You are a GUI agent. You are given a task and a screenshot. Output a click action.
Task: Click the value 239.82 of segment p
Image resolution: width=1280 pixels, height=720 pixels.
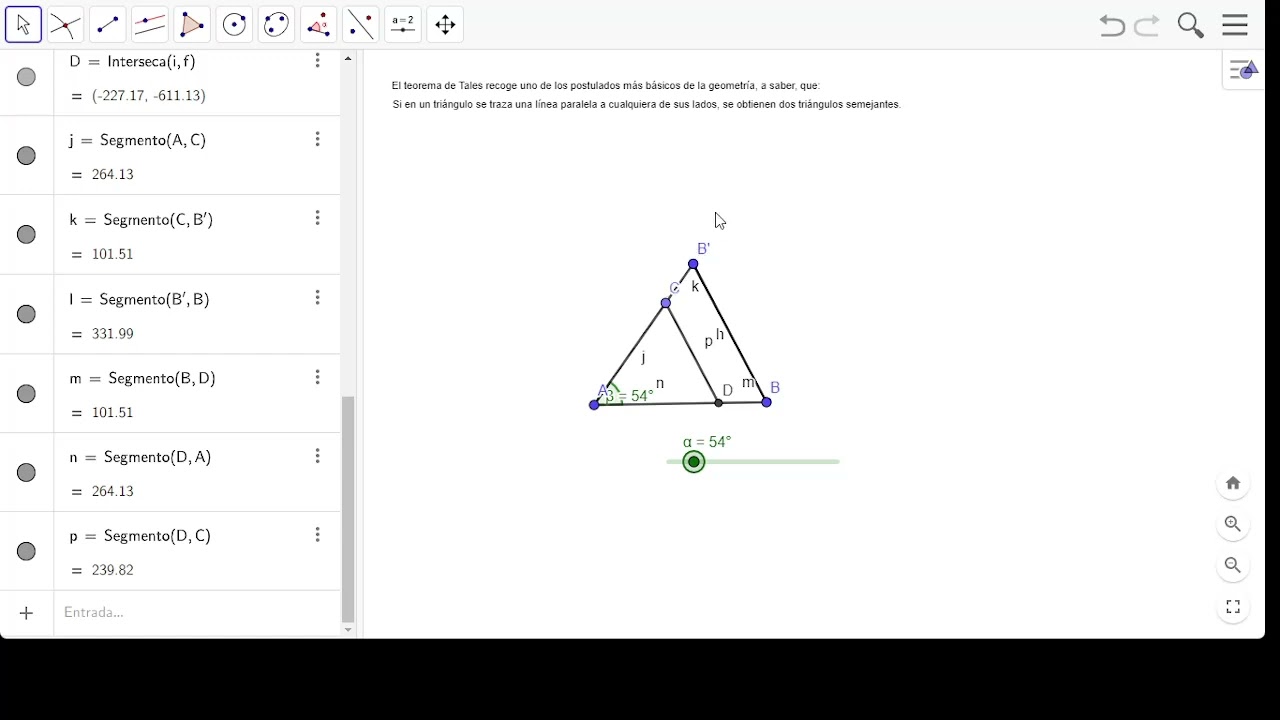(x=112, y=571)
